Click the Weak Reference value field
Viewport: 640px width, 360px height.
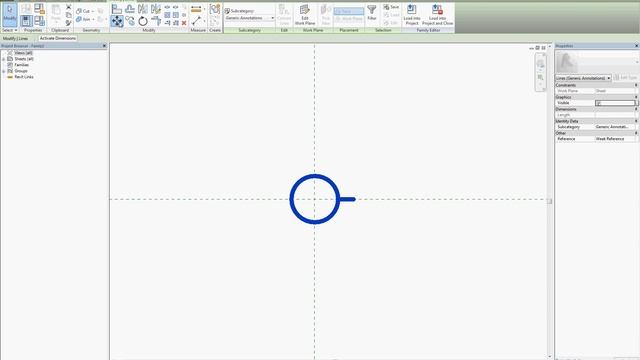(x=615, y=139)
